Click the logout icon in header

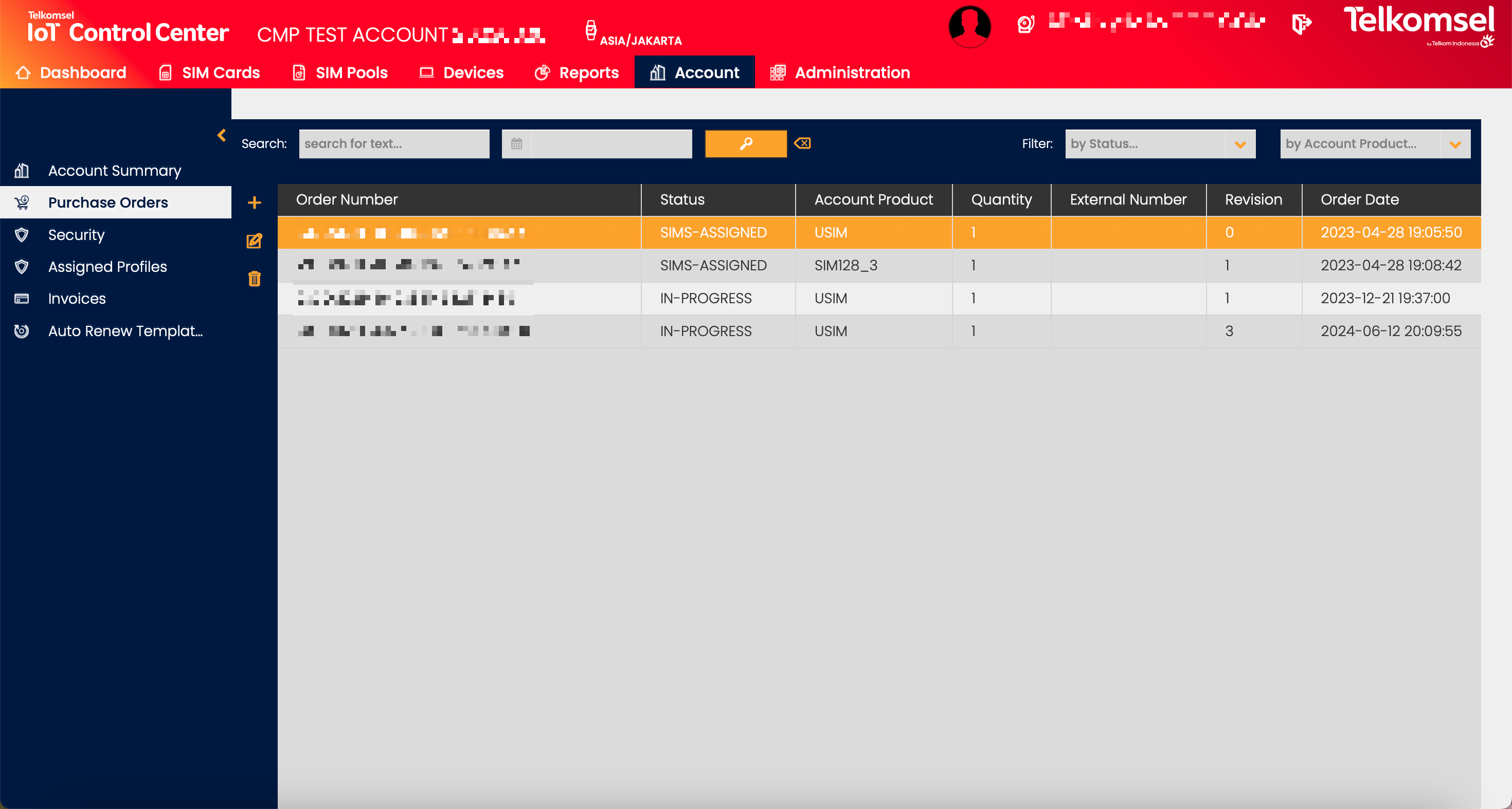tap(1301, 24)
